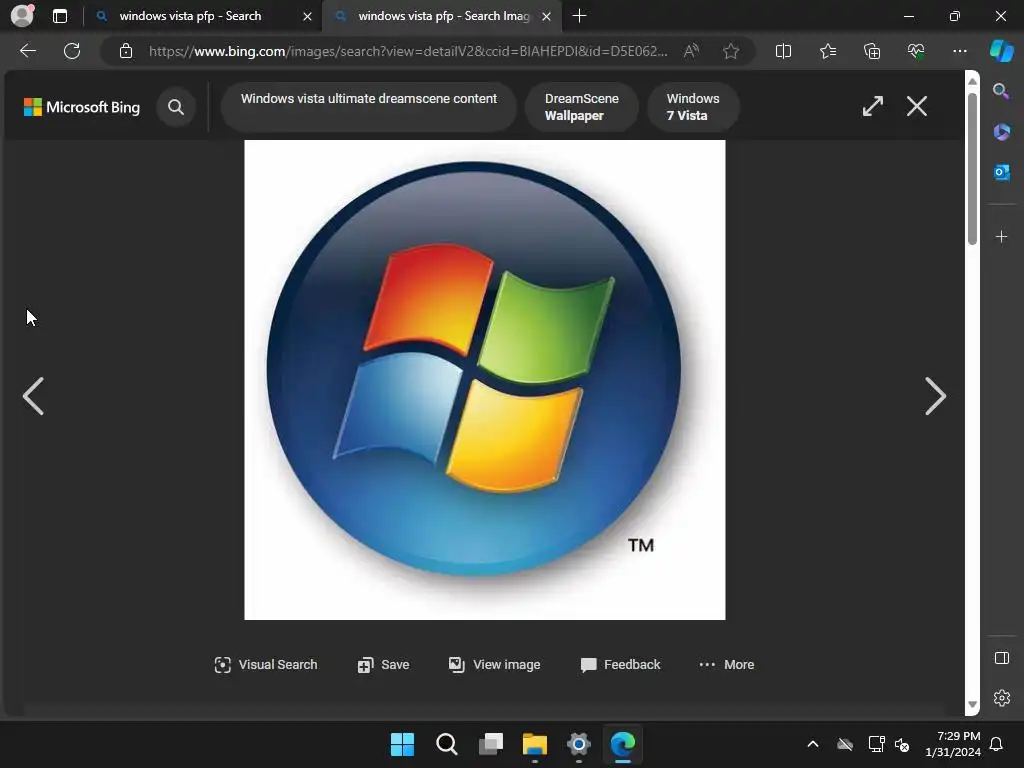Add a sidebar app with plus
Screen dimensions: 1024x768
click(1001, 236)
